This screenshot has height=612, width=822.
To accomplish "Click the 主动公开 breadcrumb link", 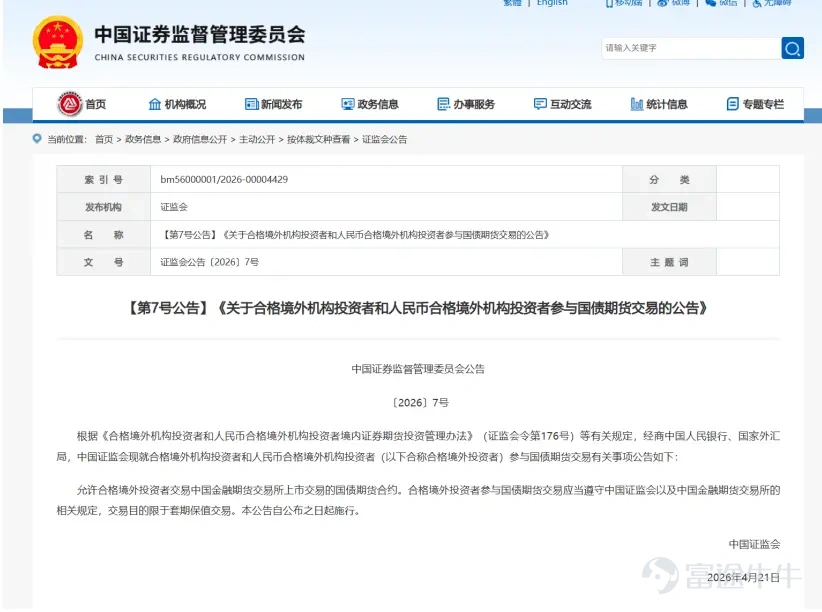I will point(257,139).
